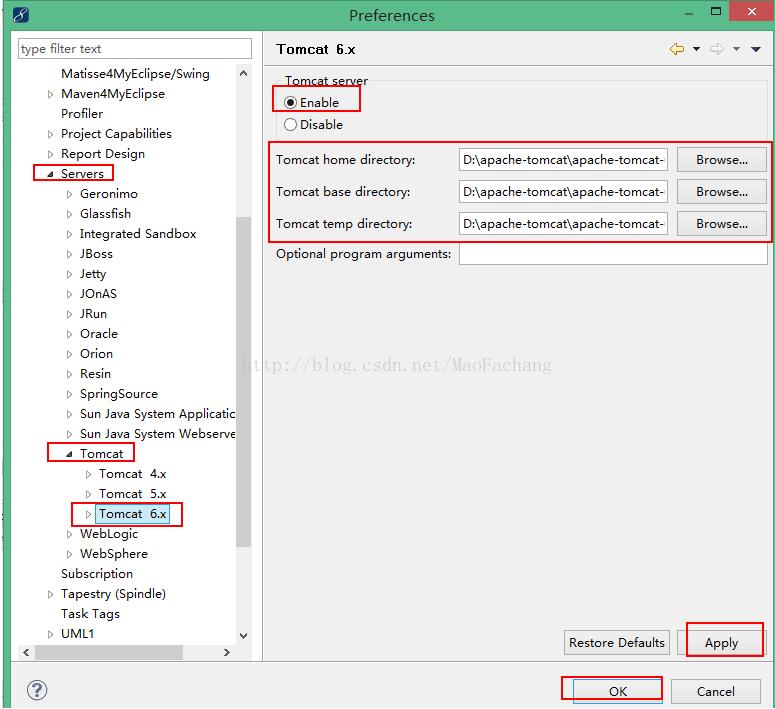The height and width of the screenshot is (709, 775).
Task: Click the tree's vertical scrollbar down arrow
Action: click(244, 635)
